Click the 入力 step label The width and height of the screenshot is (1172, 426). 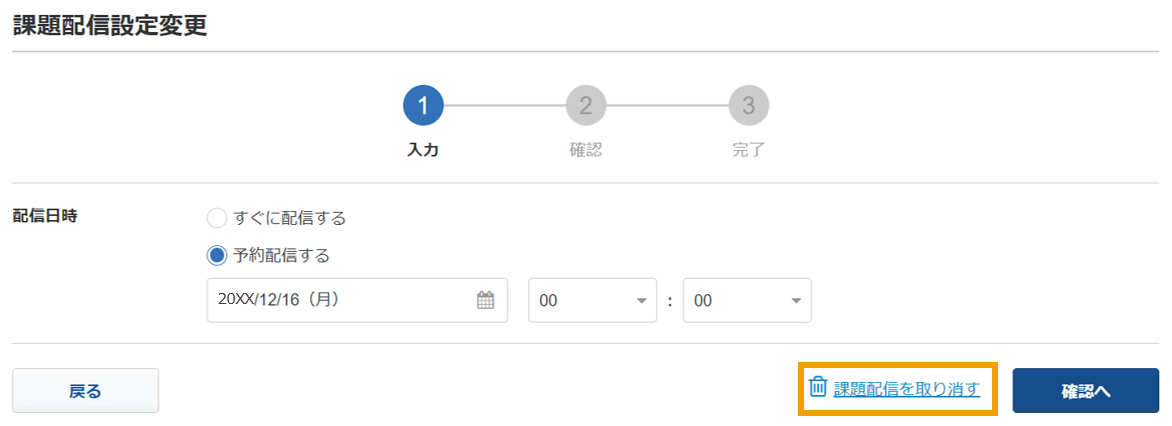(423, 149)
